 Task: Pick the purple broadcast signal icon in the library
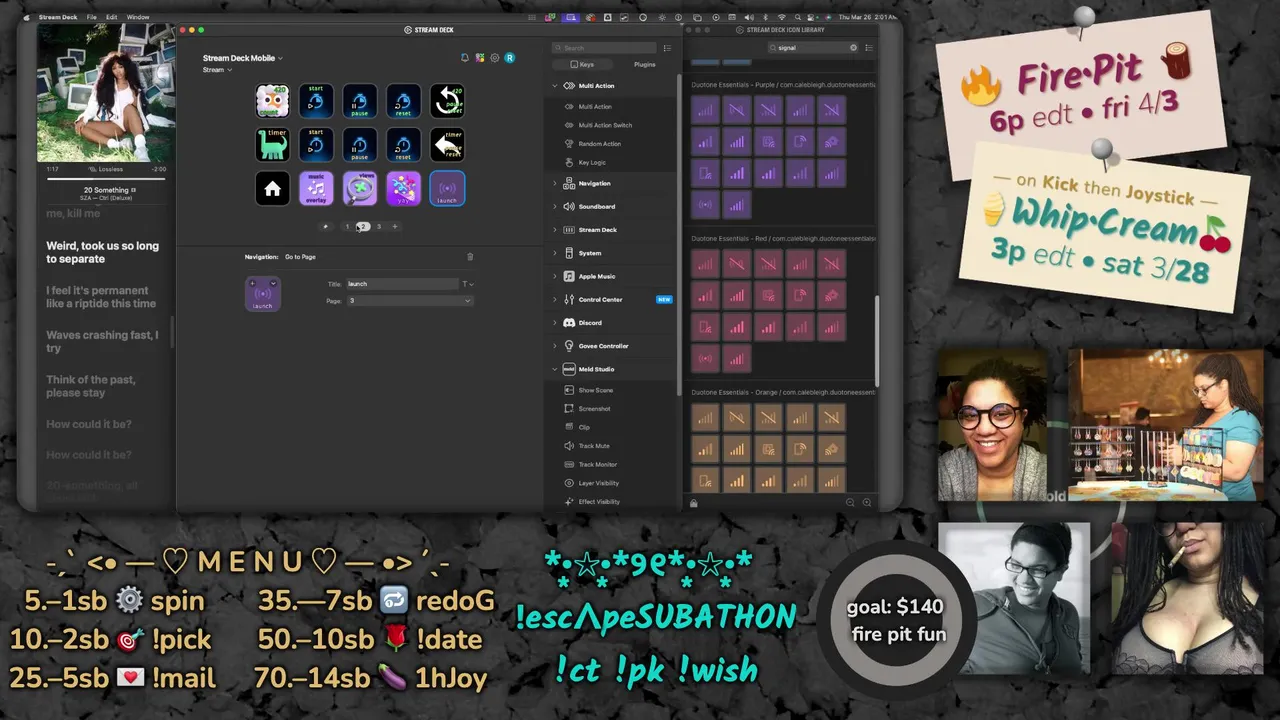click(x=706, y=205)
